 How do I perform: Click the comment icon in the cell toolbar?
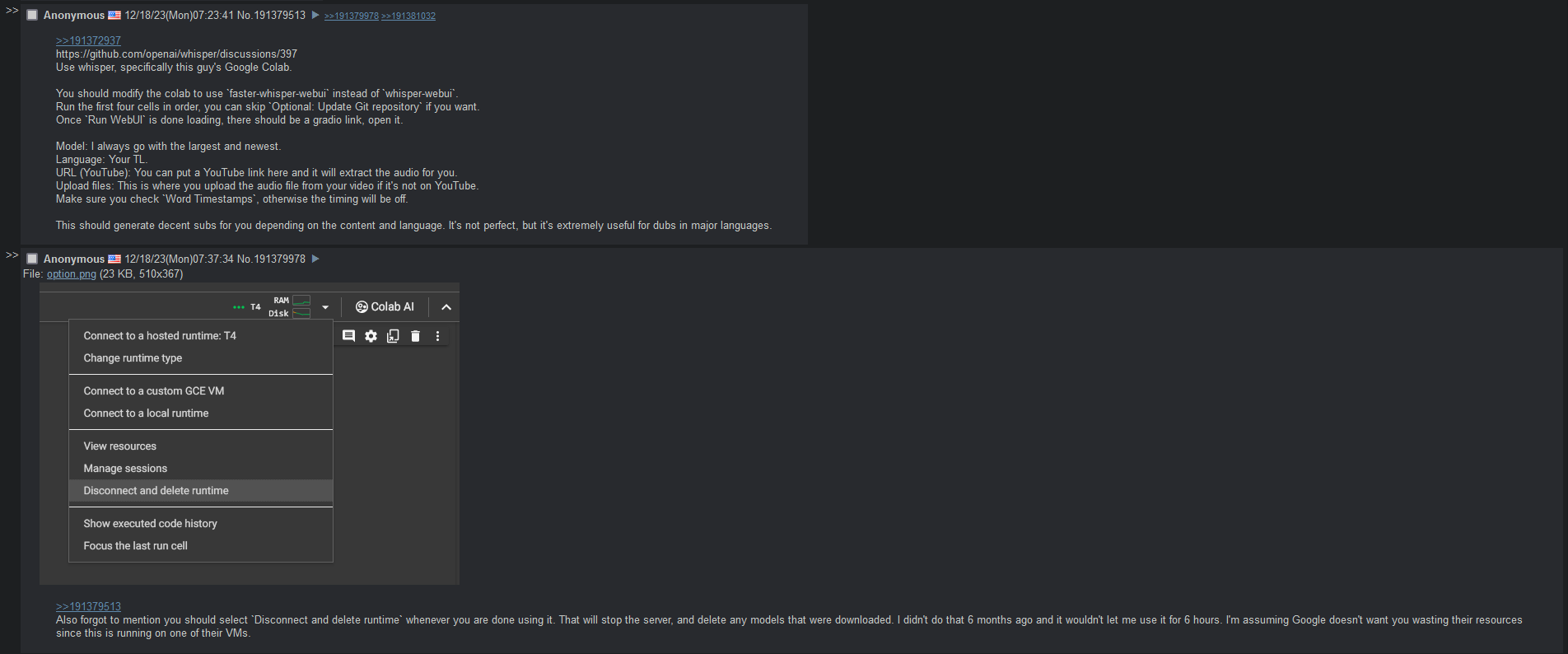pos(348,336)
